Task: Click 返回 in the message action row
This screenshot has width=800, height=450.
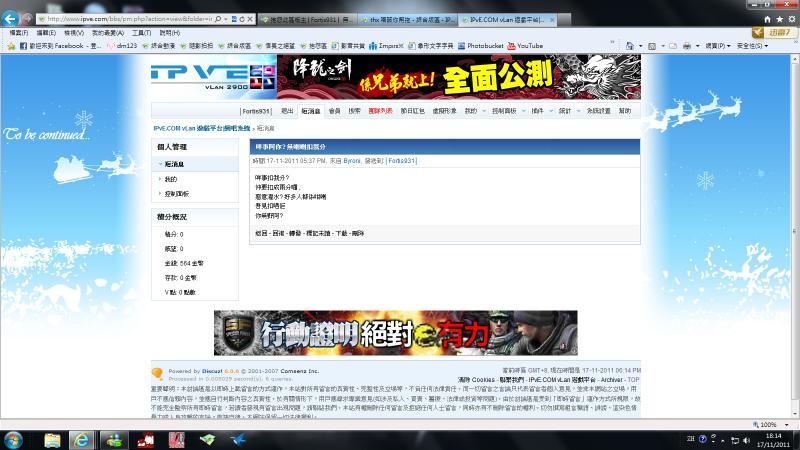Action: (261, 233)
